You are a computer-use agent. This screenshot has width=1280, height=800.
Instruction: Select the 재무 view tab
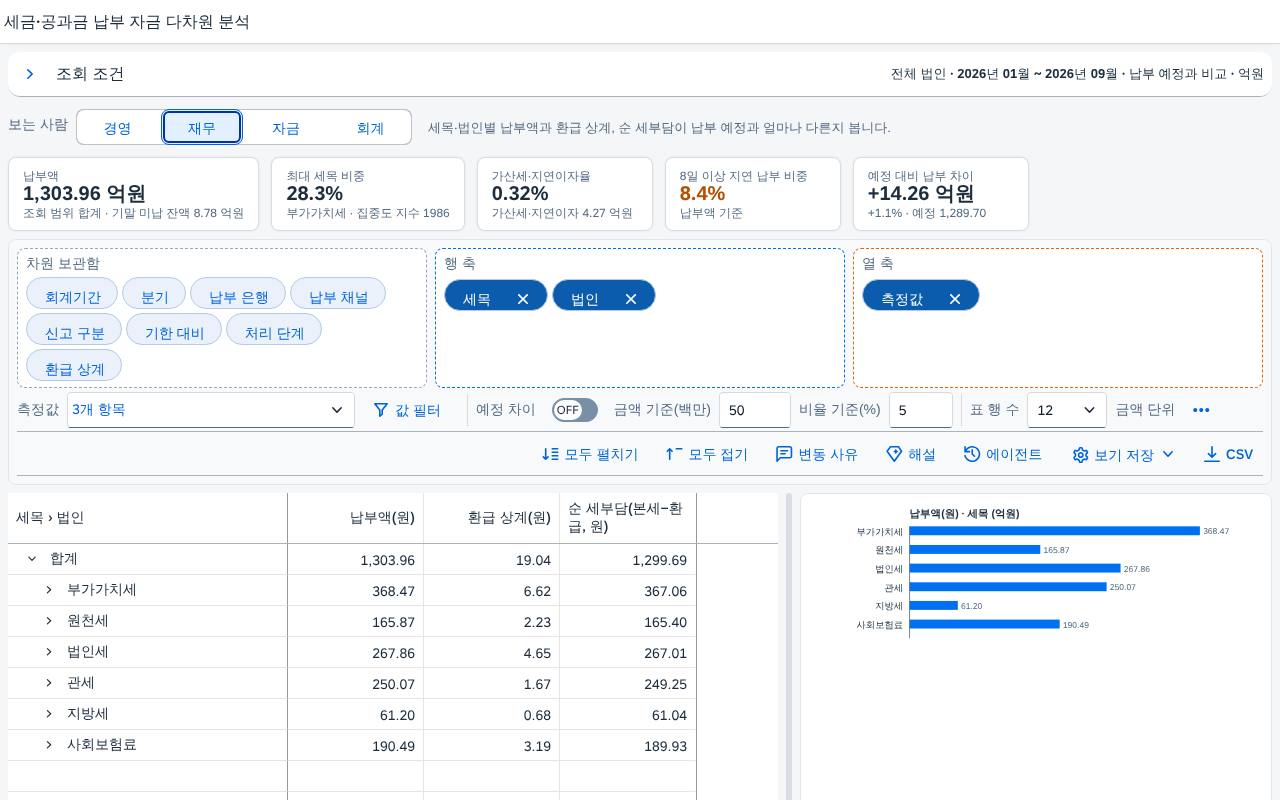point(202,127)
